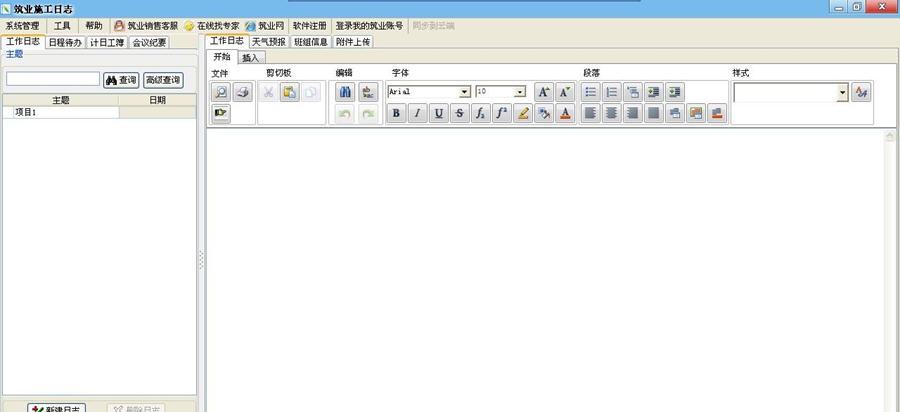Click 筑业销售客服 customer service link

[146, 26]
